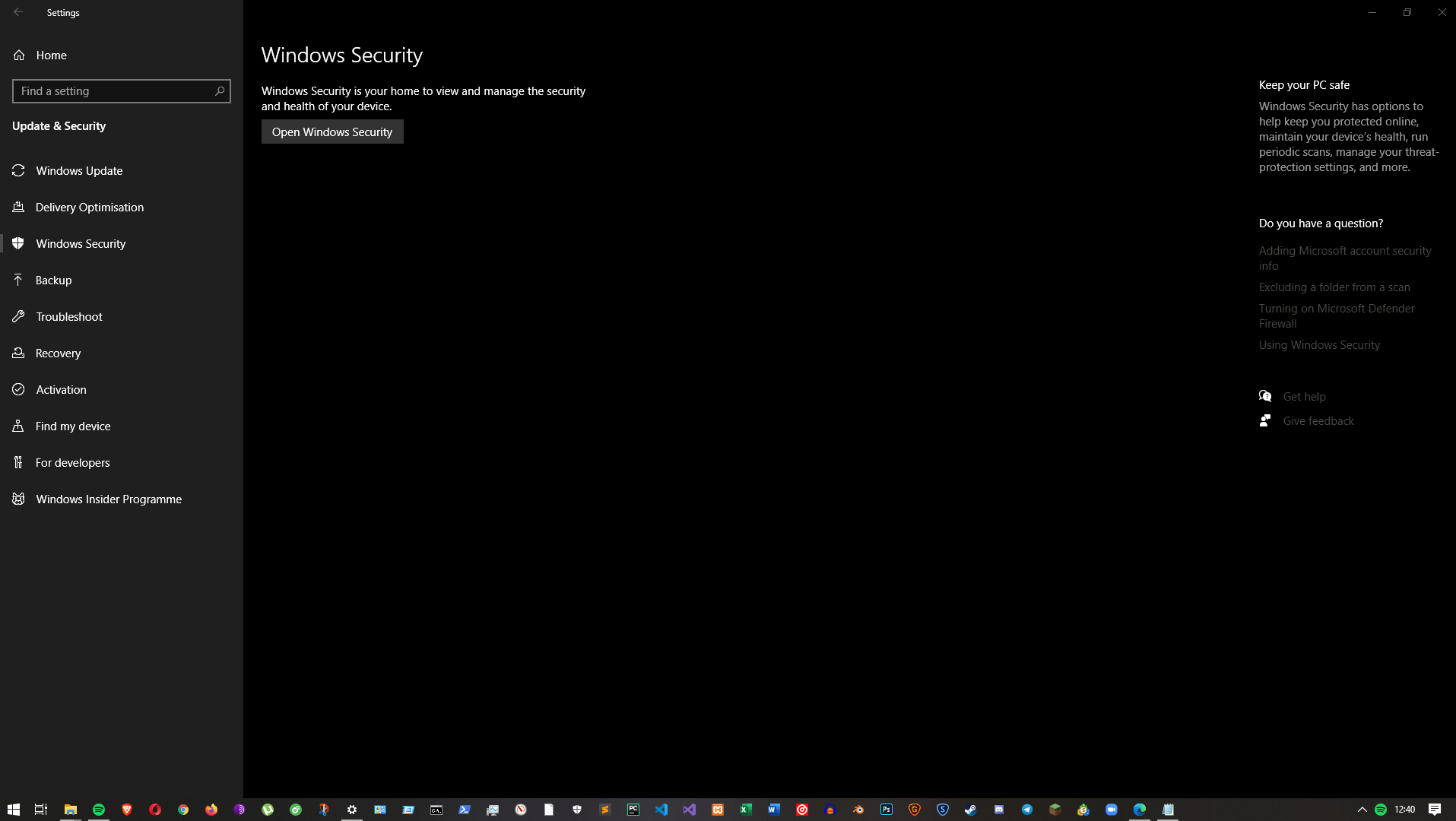This screenshot has height=821, width=1456.
Task: Launch Brave browser from the taskbar
Action: [126, 810]
